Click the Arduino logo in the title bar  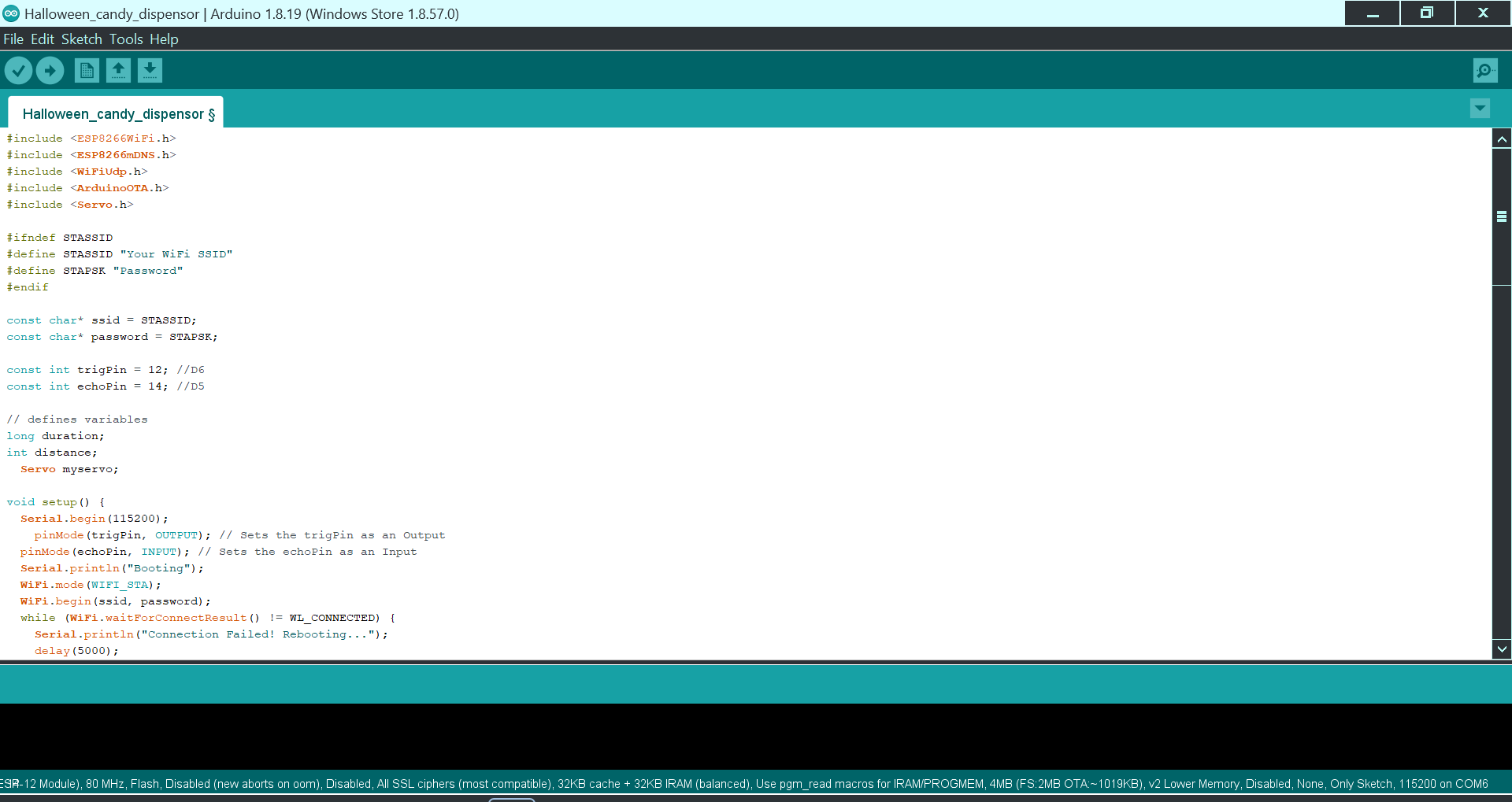click(11, 13)
